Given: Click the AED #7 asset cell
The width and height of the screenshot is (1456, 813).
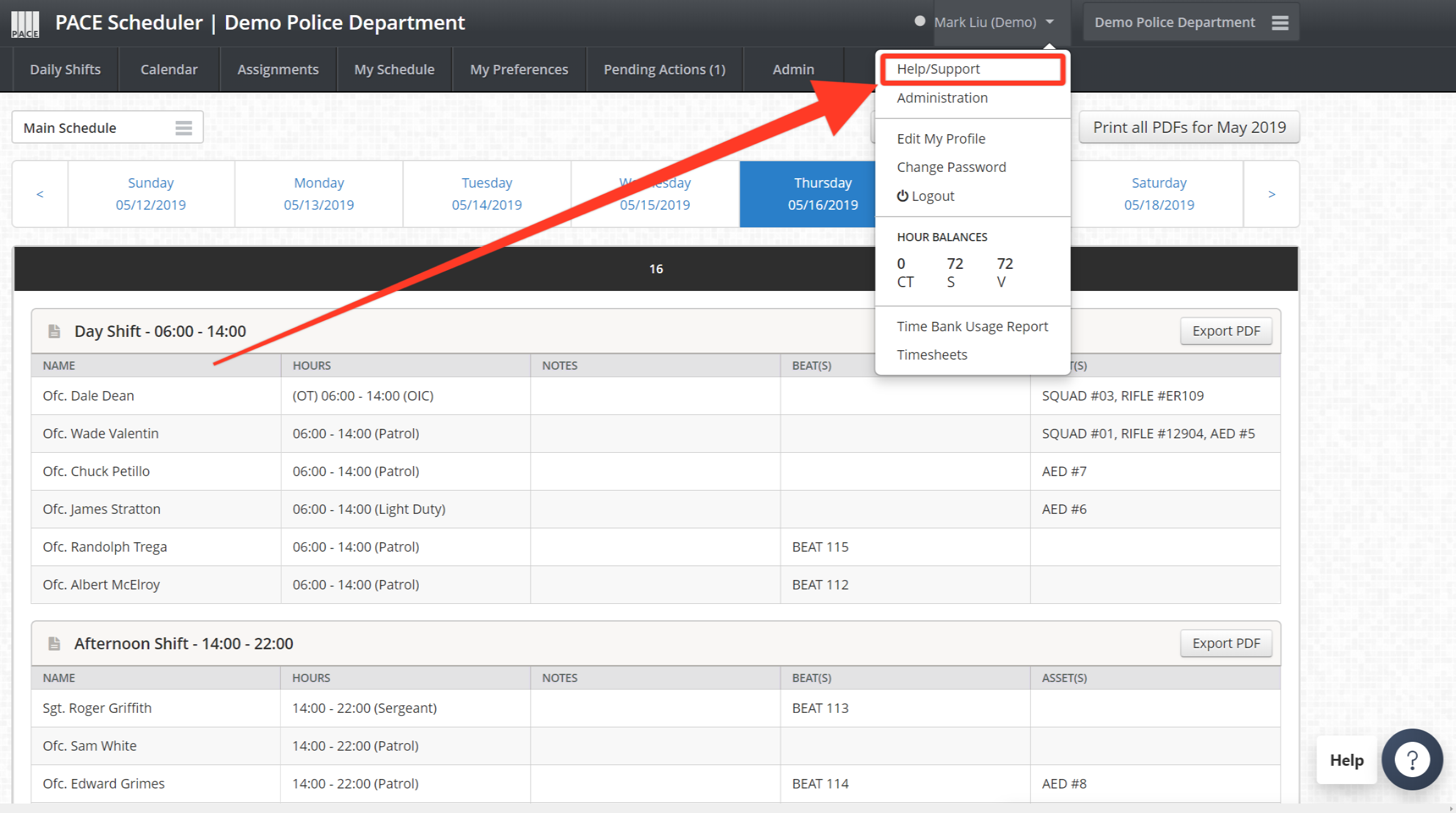Looking at the screenshot, I should (x=1155, y=471).
